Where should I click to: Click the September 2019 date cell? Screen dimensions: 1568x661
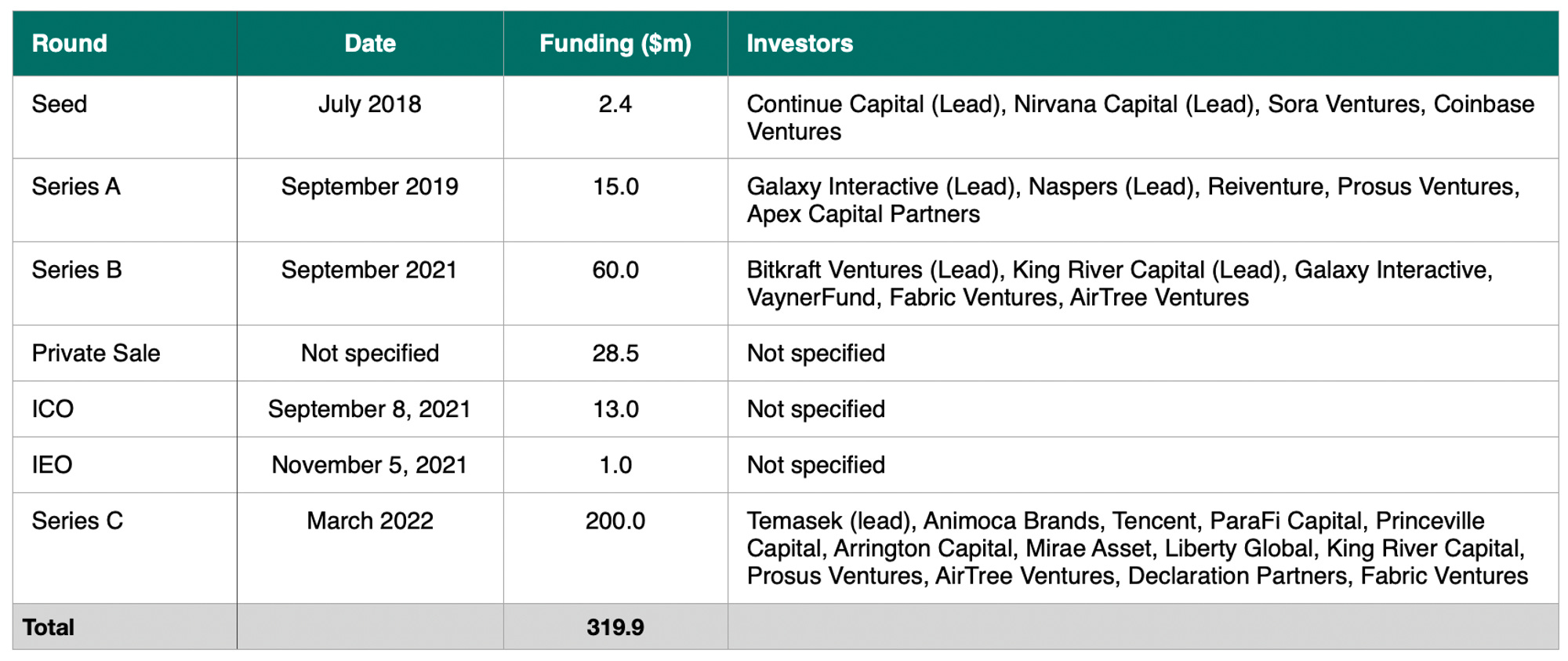point(370,187)
